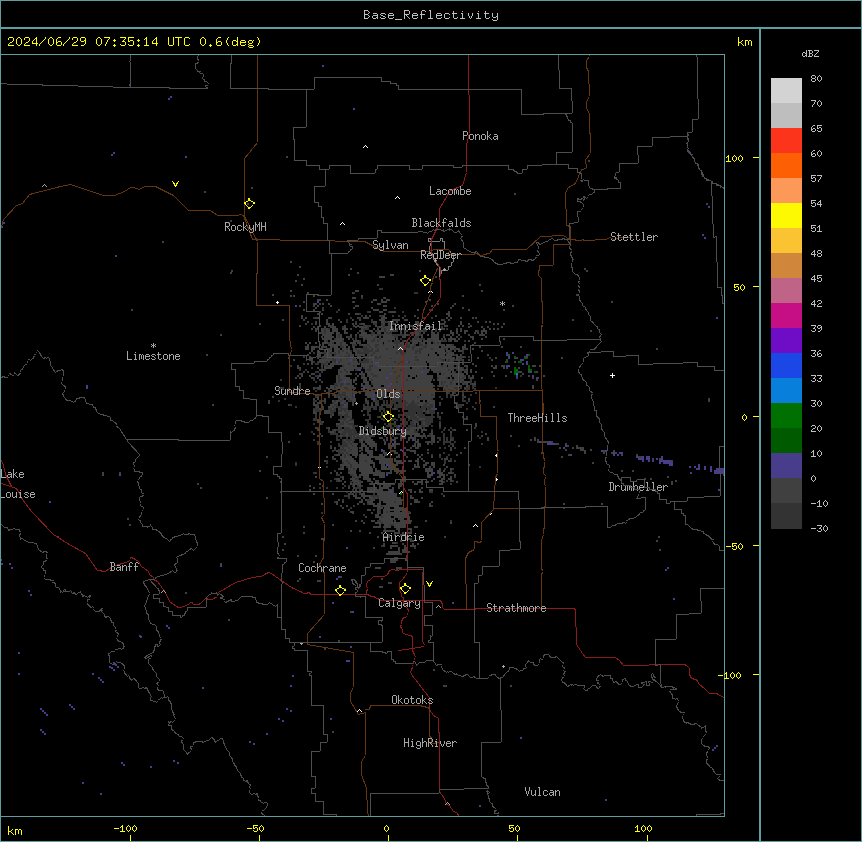Click the Banff town label

(x=124, y=567)
